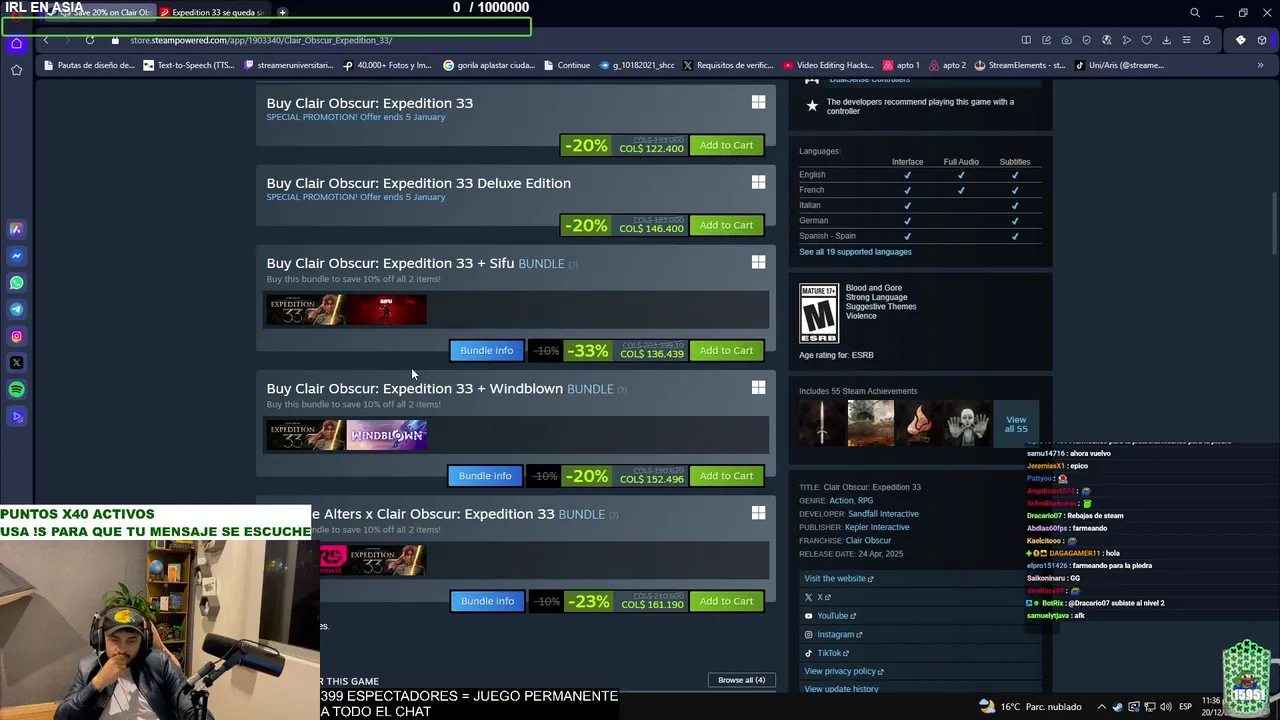Viewport: 1280px width, 720px height.
Task: Click the search tabs magnifier icon
Action: click(1195, 13)
